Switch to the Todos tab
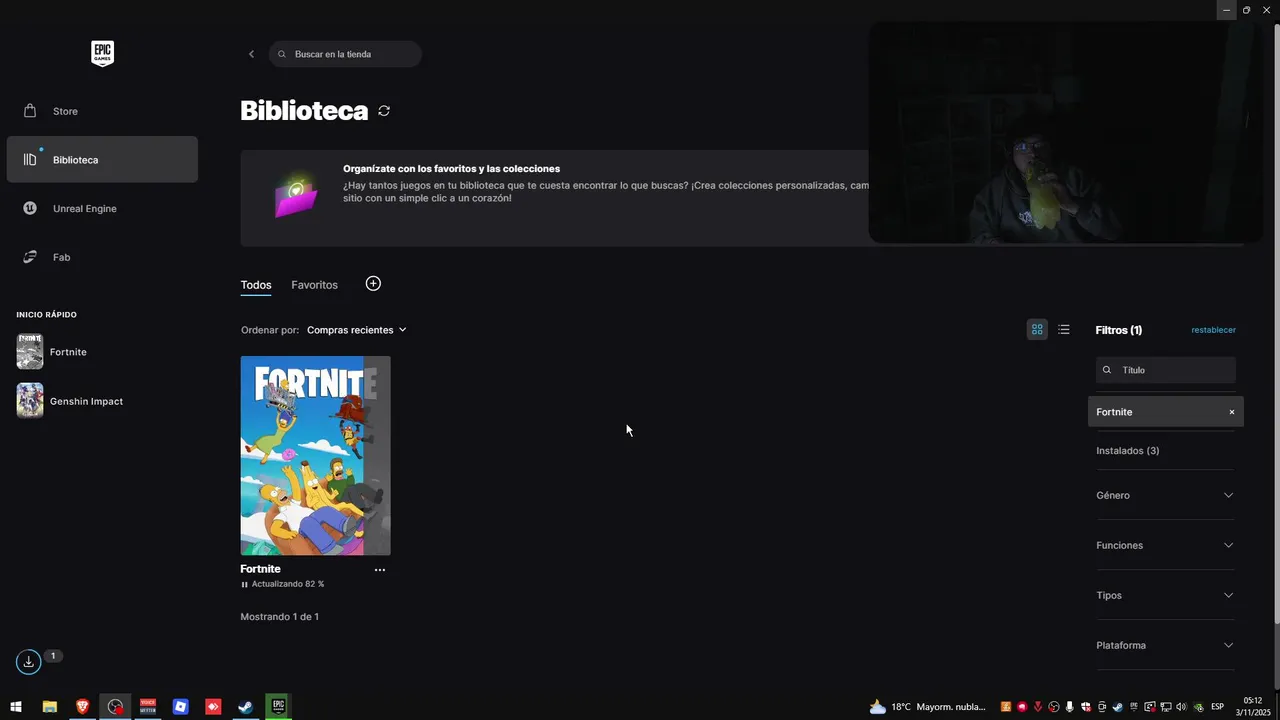This screenshot has width=1280, height=720. point(256,285)
